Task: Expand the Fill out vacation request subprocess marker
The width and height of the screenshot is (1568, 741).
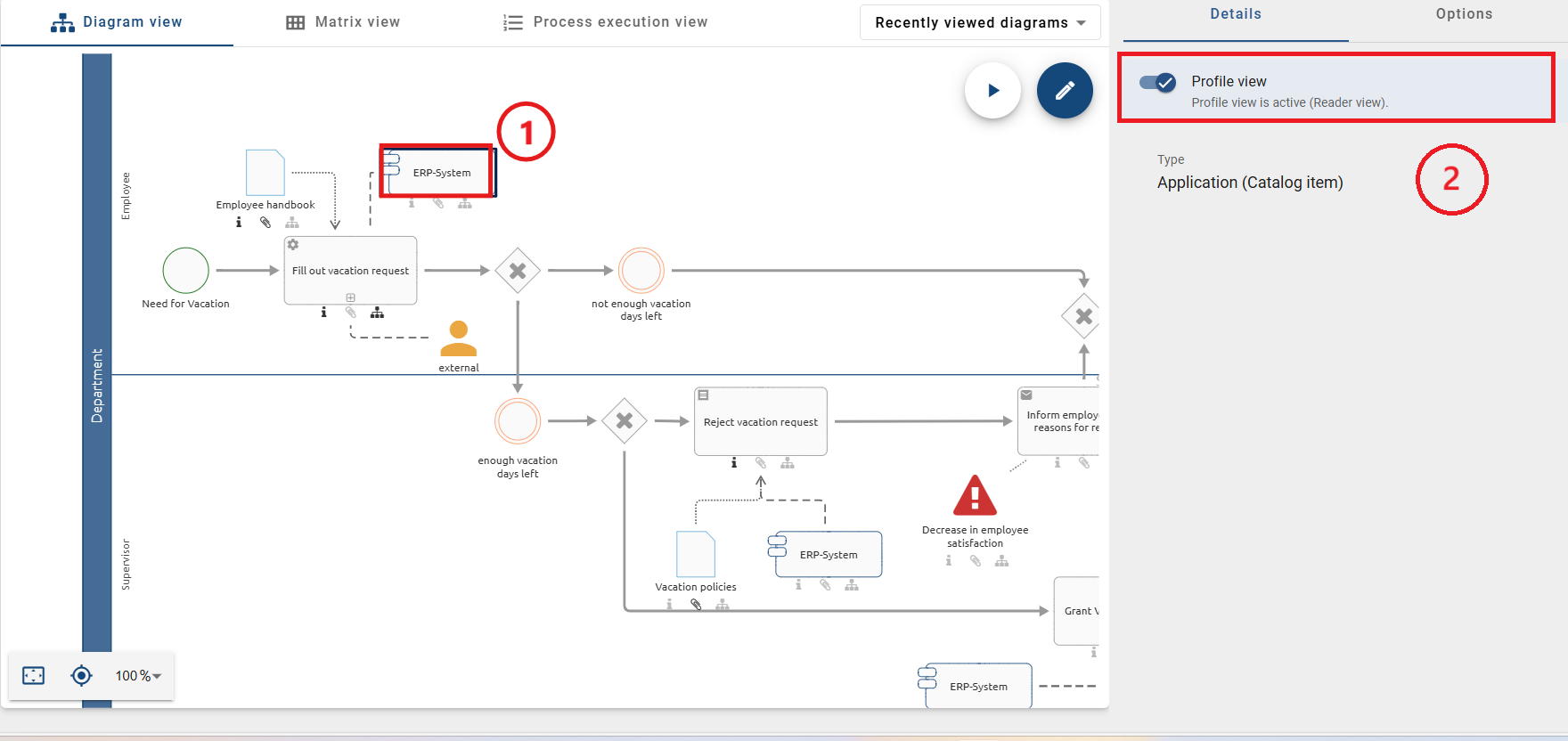Action: point(351,297)
